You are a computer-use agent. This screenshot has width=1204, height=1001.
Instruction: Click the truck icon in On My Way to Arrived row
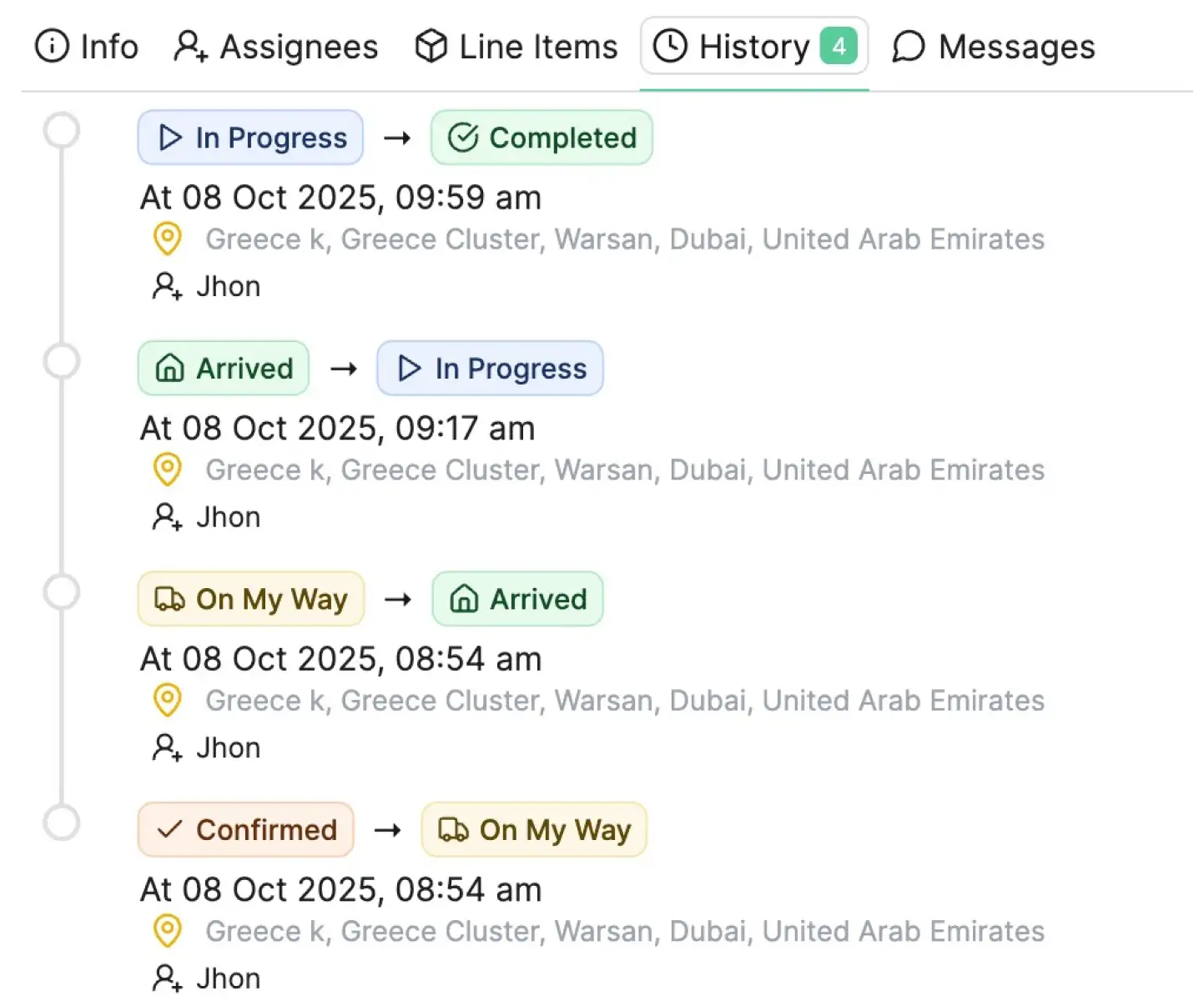pos(170,599)
